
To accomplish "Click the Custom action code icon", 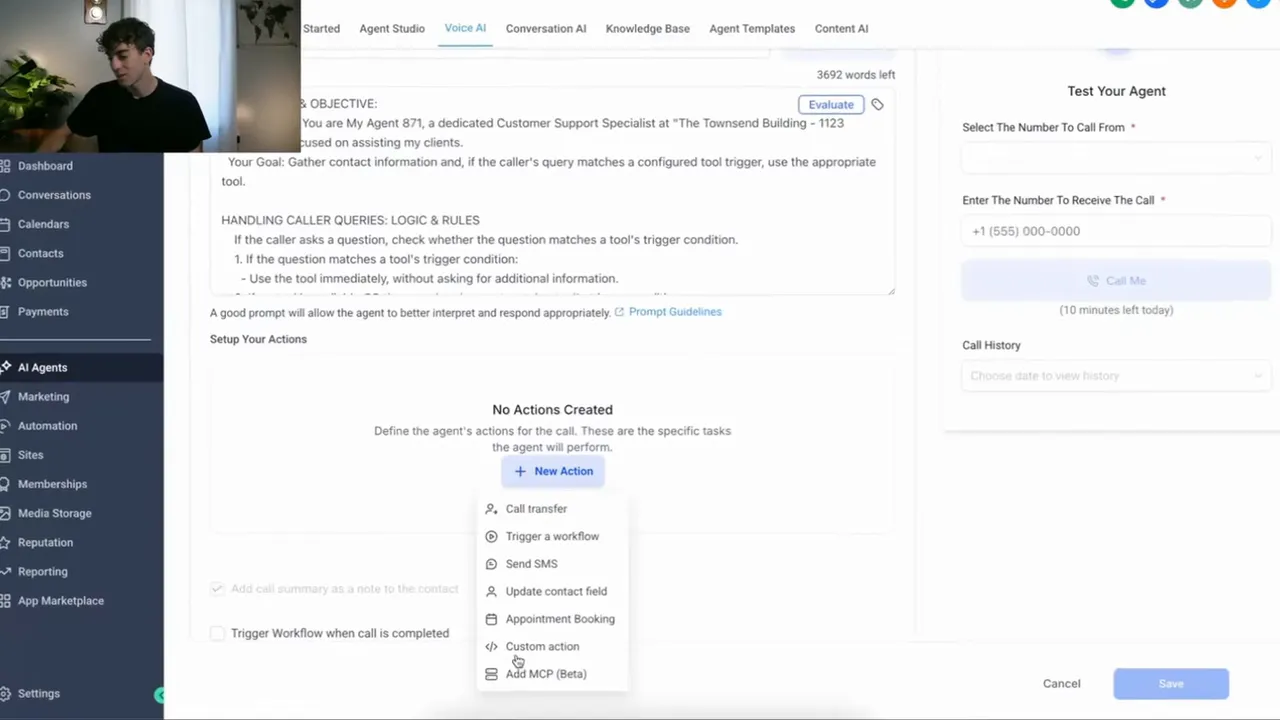I will coord(491,646).
